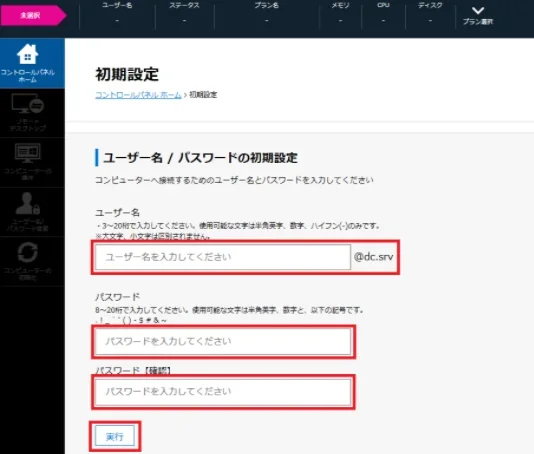The image size is (534, 454).
Task: Click the @dc.srv domain suffix label
Action: pos(373,257)
